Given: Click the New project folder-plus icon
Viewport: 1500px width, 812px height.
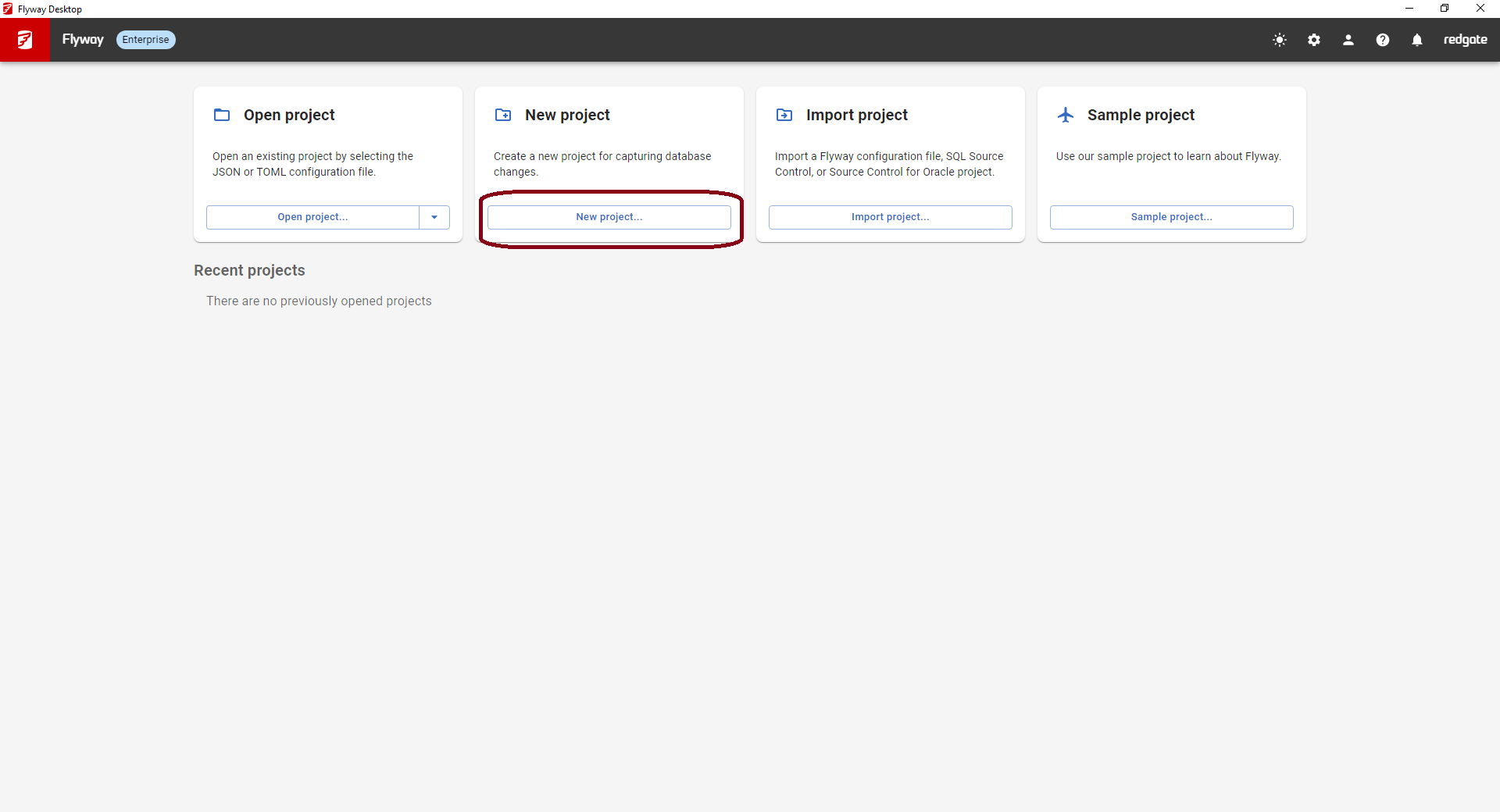Looking at the screenshot, I should pyautogui.click(x=503, y=115).
